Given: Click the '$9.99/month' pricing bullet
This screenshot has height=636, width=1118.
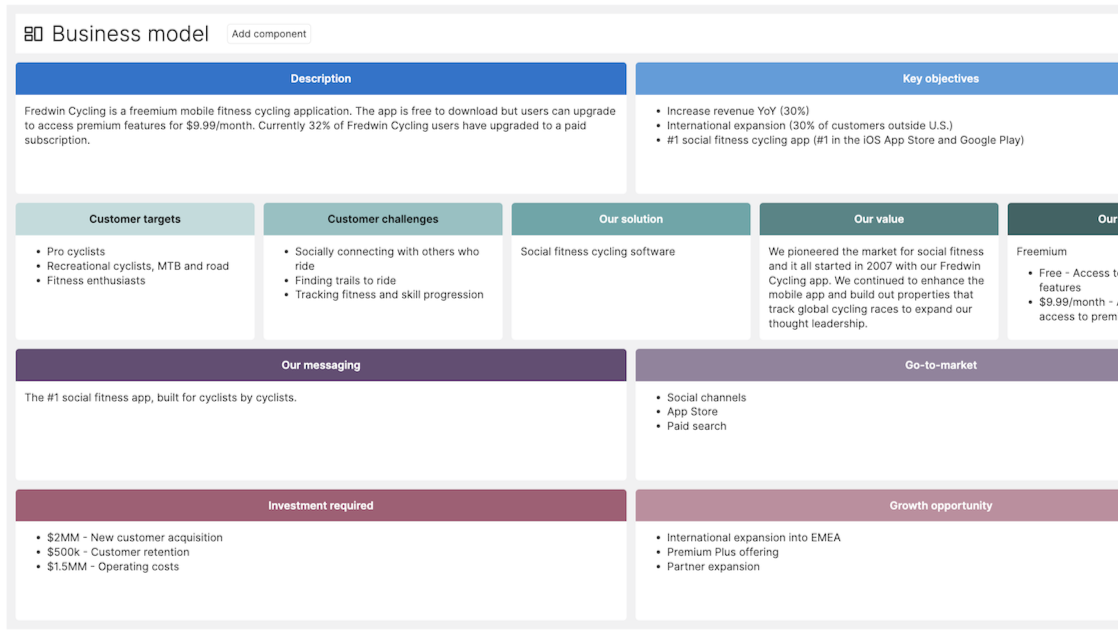Looking at the screenshot, I should pyautogui.click(x=1078, y=309).
